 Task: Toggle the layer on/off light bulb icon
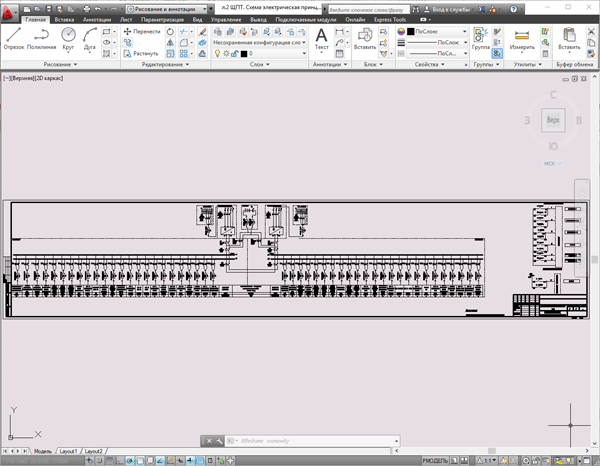click(219, 53)
